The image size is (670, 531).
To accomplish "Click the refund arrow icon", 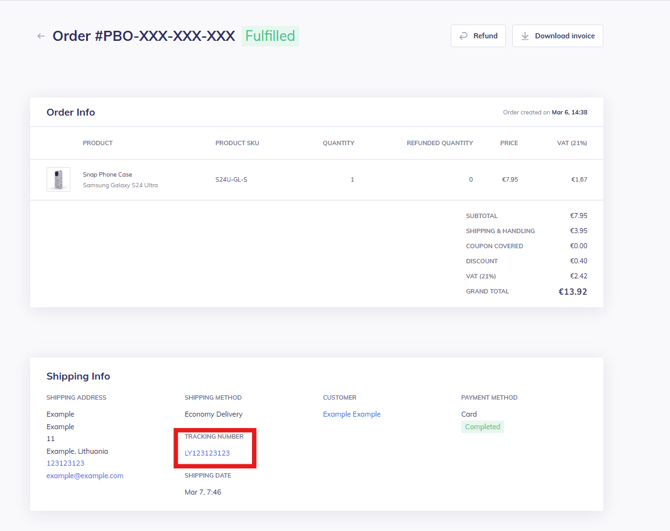I will [463, 36].
